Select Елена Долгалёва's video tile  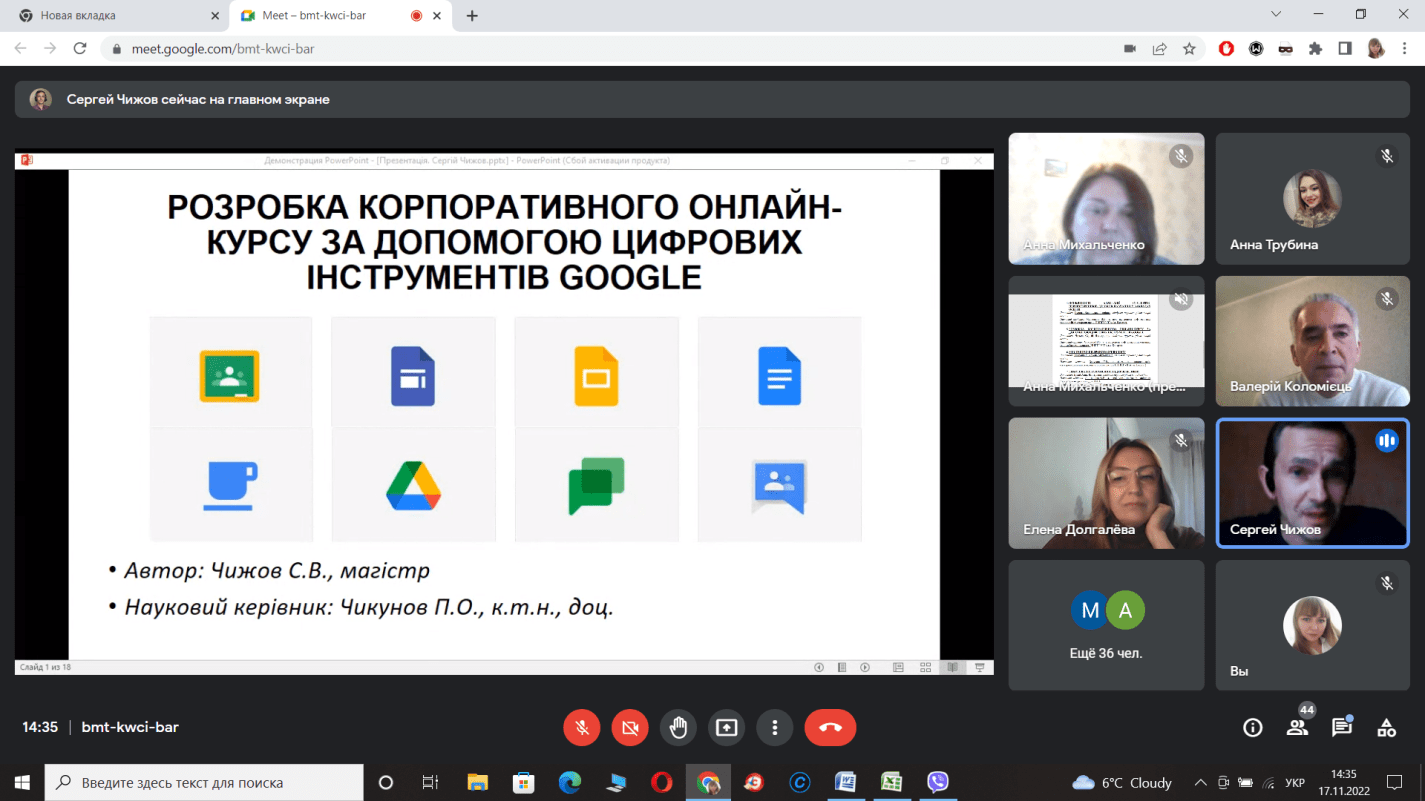(x=1106, y=483)
